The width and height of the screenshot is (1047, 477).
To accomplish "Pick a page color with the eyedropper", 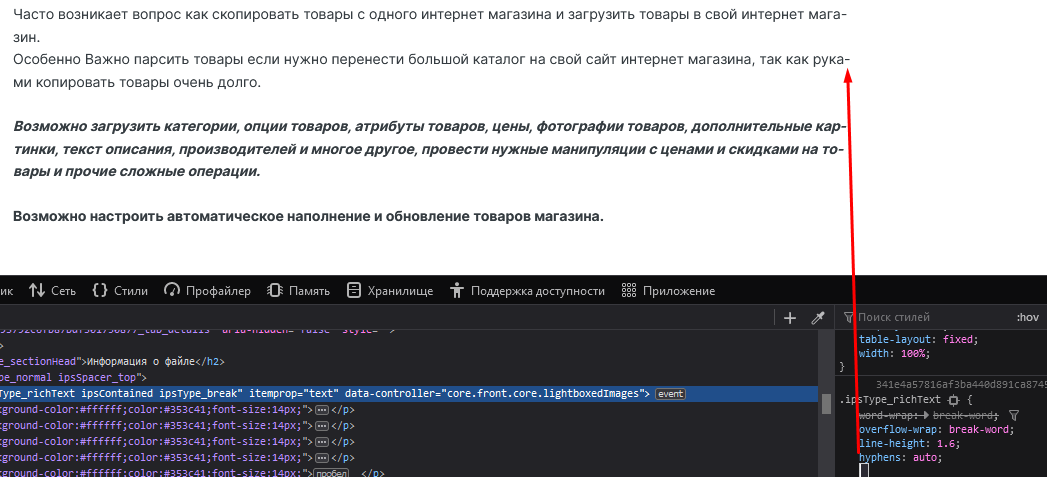I will [x=817, y=318].
